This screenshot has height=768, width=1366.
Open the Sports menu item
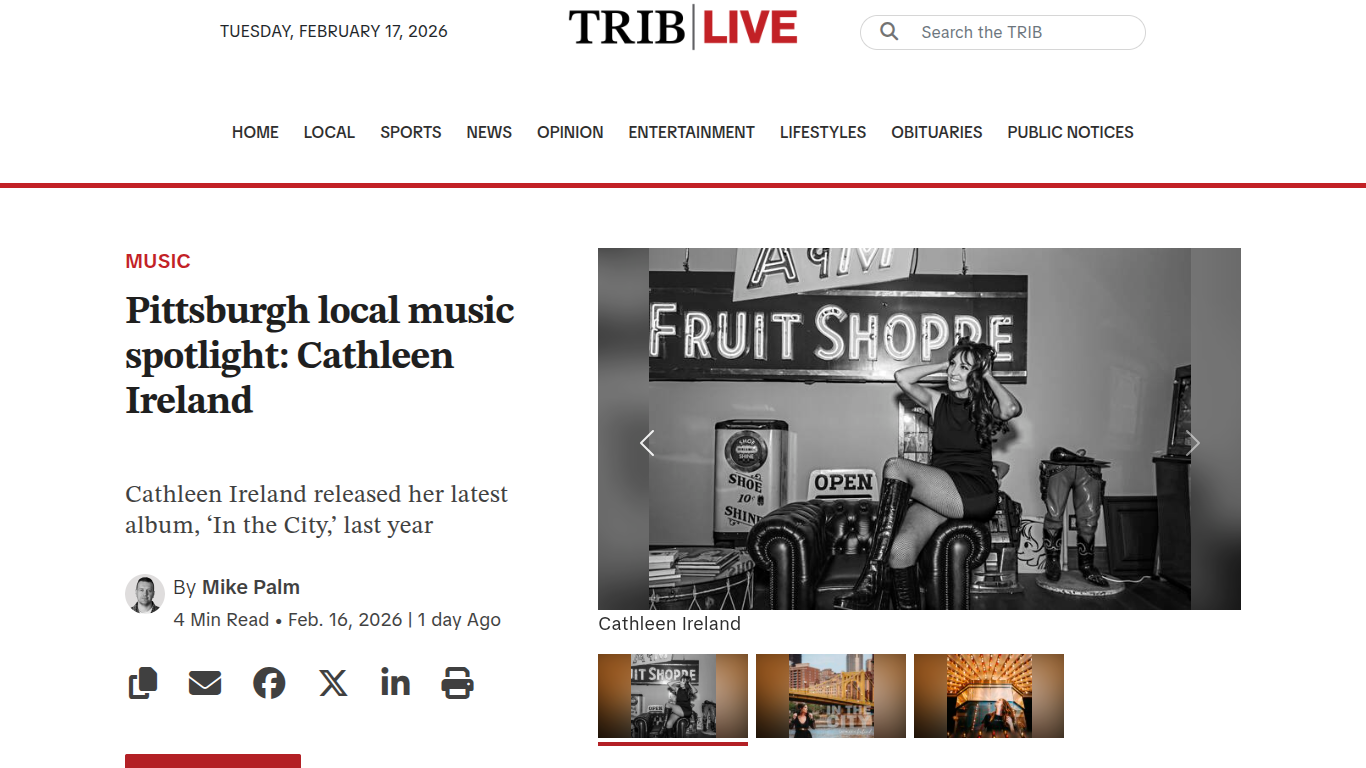click(410, 132)
